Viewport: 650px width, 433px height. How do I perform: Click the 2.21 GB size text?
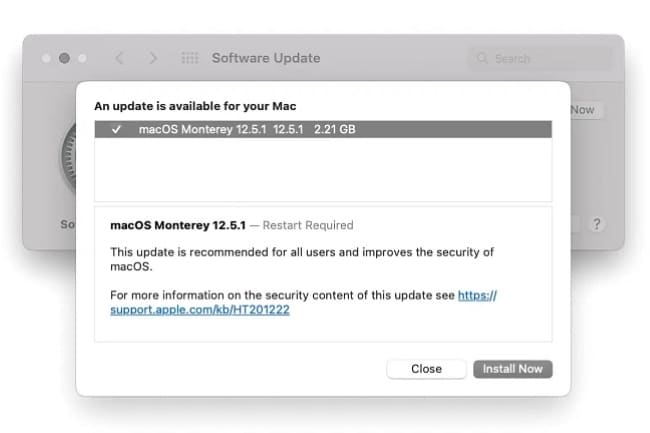click(335, 129)
